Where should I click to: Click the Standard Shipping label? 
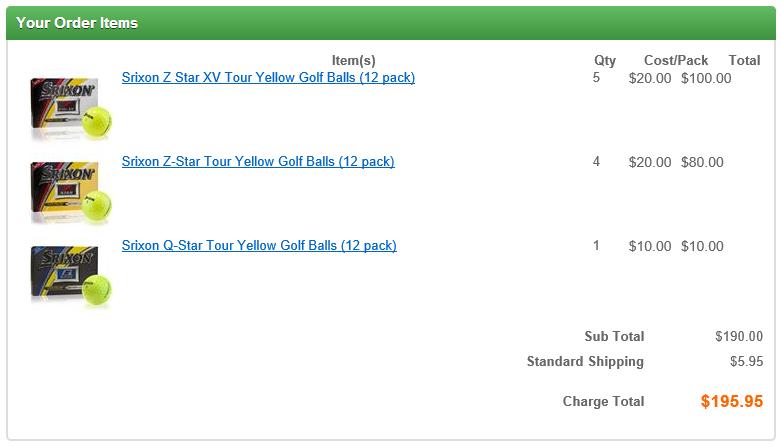coord(585,362)
